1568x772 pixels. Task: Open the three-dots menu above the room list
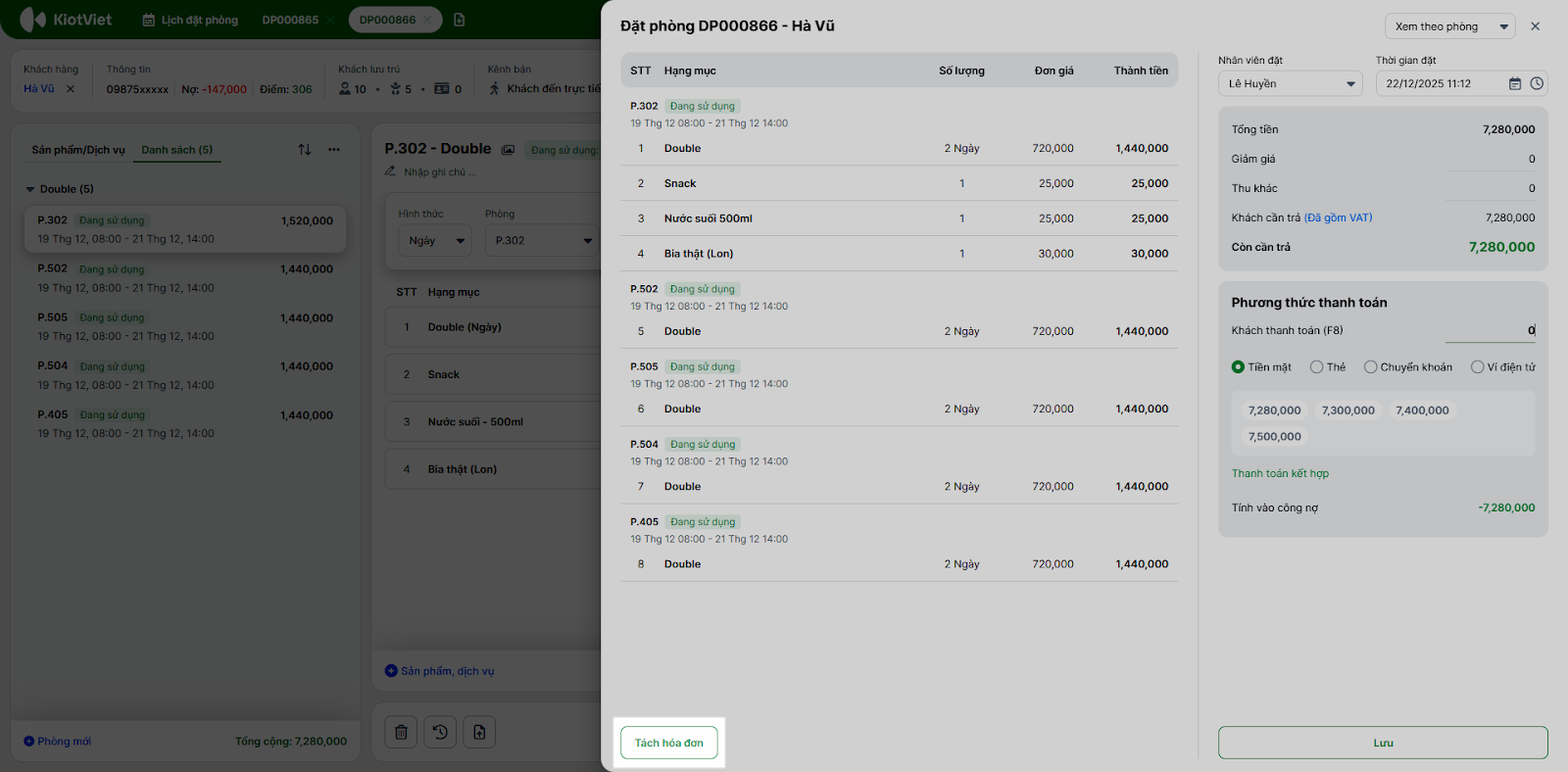pos(334,150)
